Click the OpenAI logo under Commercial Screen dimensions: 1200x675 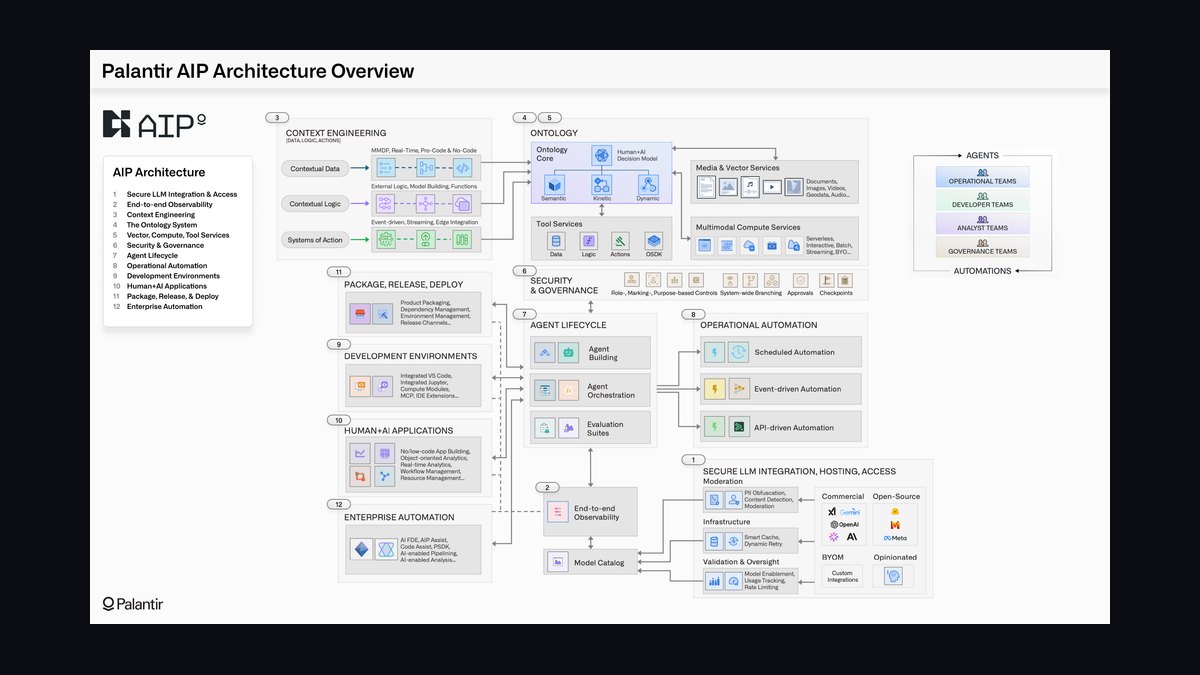pos(843,524)
